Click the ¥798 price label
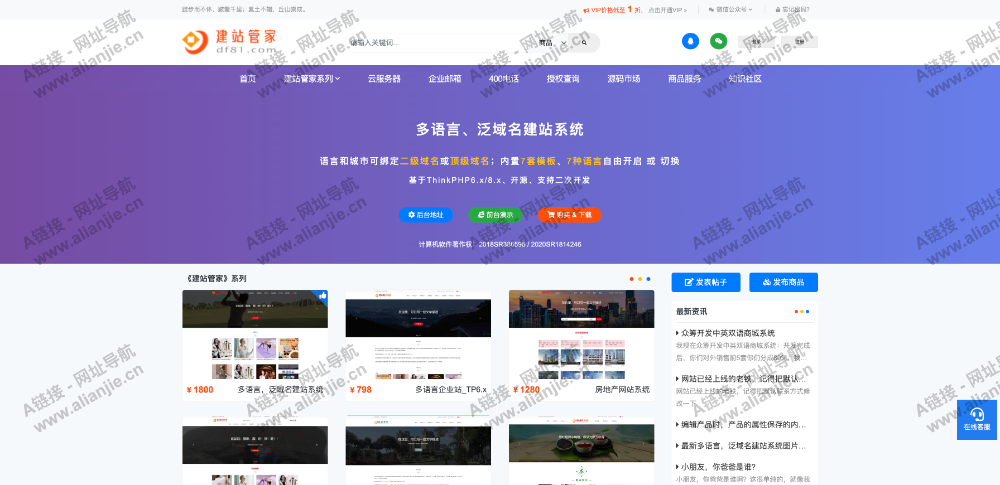The width and height of the screenshot is (1000, 485). coord(361,389)
